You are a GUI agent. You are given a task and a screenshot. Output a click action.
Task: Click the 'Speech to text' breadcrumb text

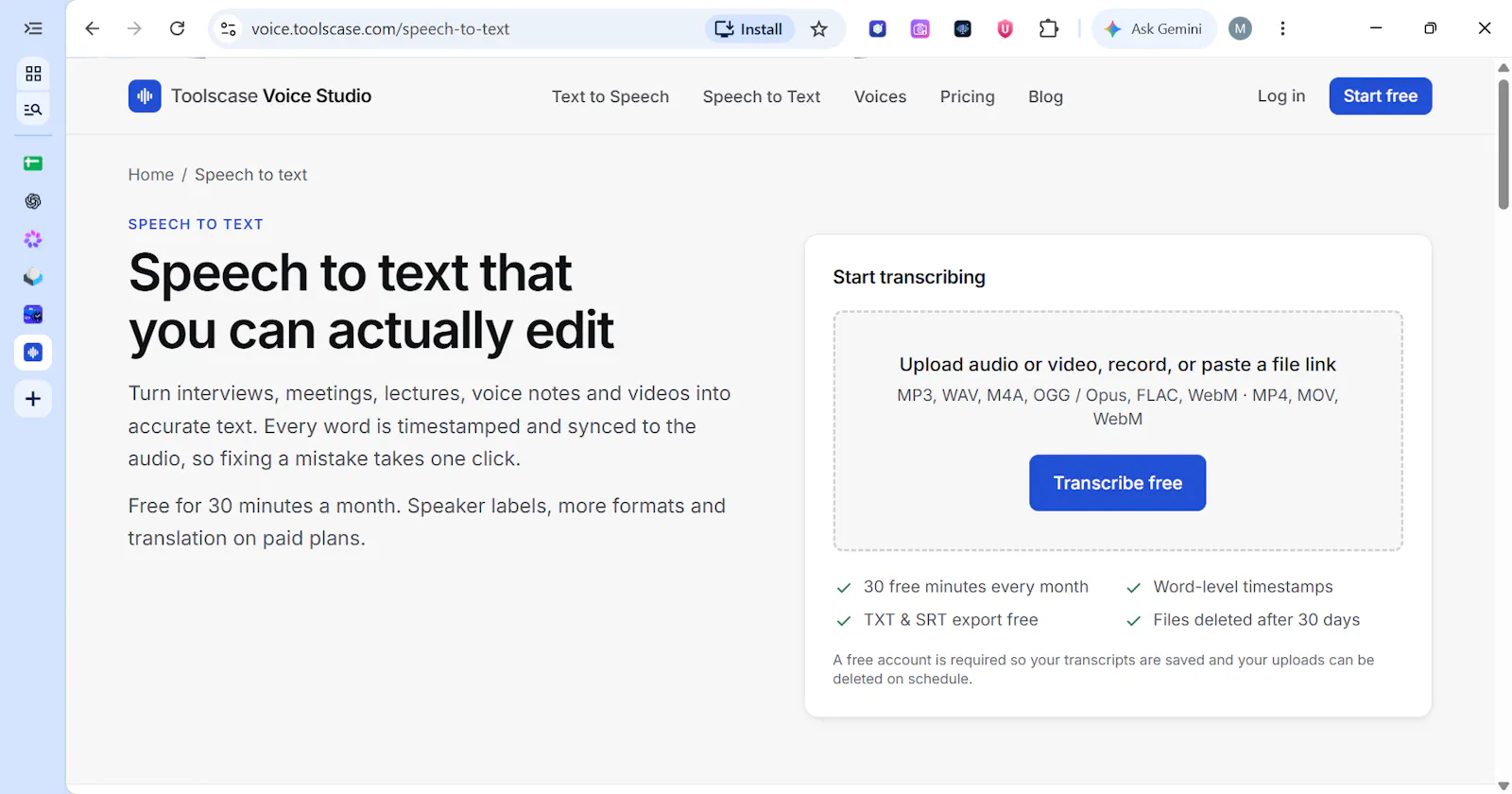(x=250, y=175)
